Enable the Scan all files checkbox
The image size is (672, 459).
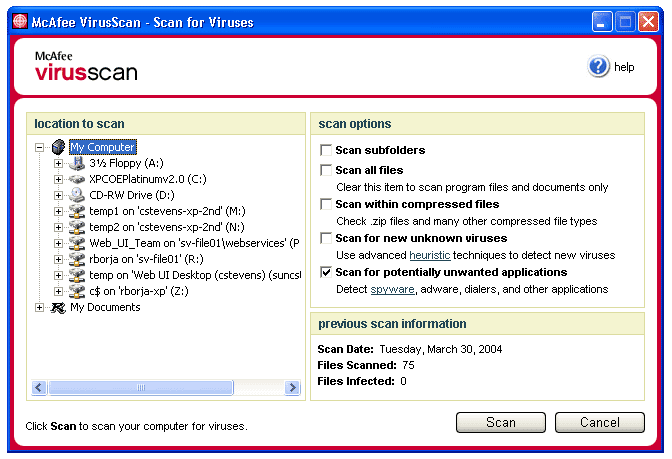click(x=326, y=170)
